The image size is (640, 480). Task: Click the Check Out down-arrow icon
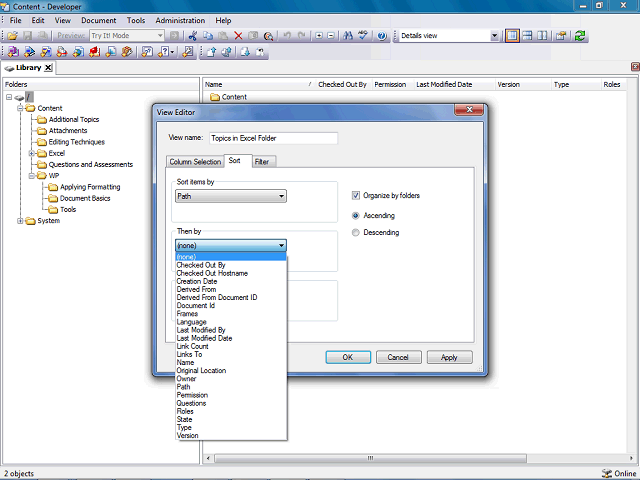pos(245,52)
